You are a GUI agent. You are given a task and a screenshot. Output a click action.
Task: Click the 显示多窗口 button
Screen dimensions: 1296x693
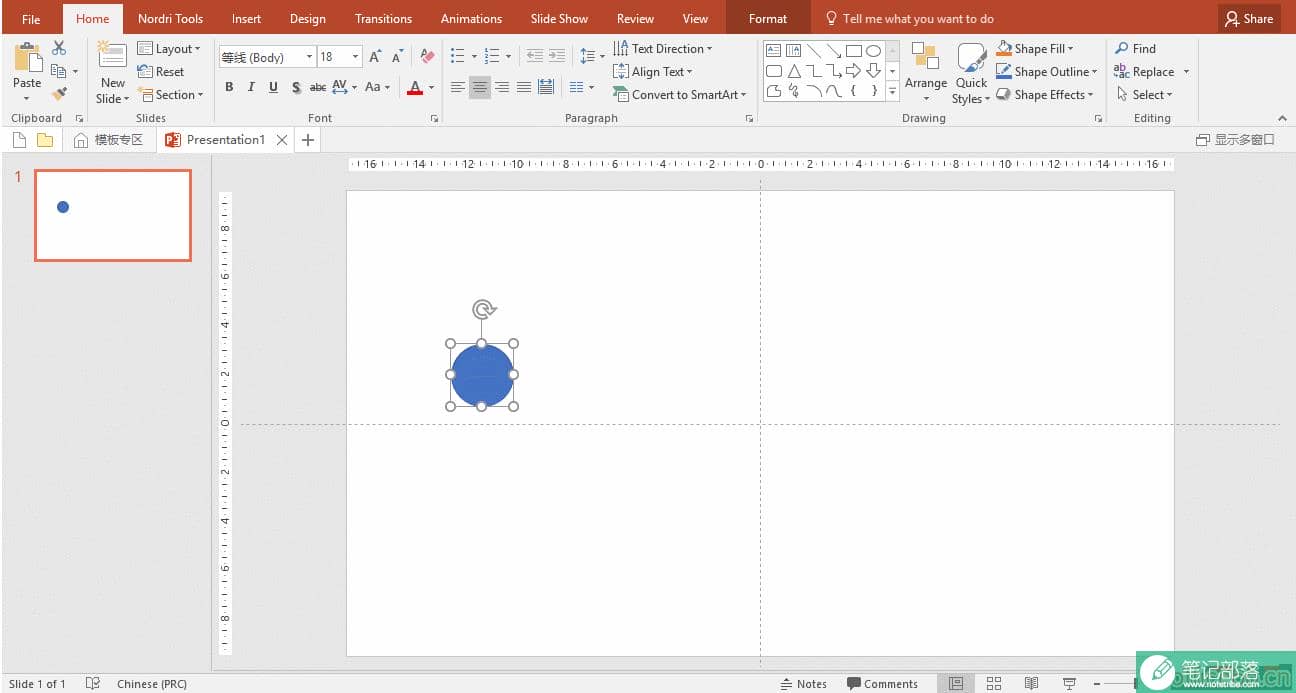pos(1236,140)
